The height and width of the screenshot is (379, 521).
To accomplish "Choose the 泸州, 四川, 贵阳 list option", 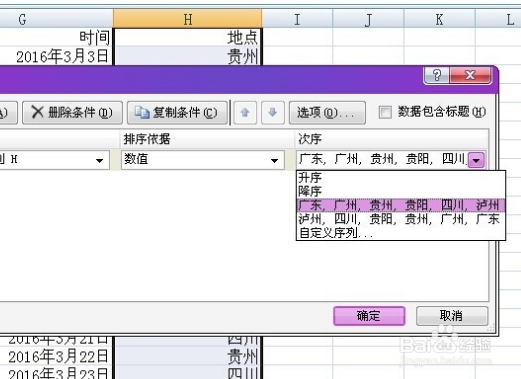I will [401, 219].
